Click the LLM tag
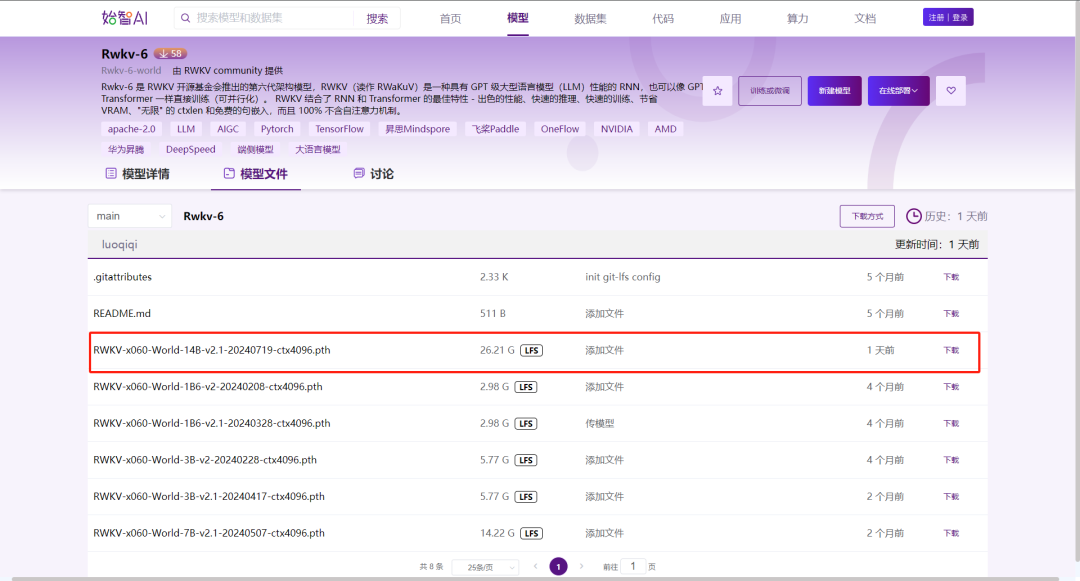This screenshot has height=581, width=1080. coord(186,129)
